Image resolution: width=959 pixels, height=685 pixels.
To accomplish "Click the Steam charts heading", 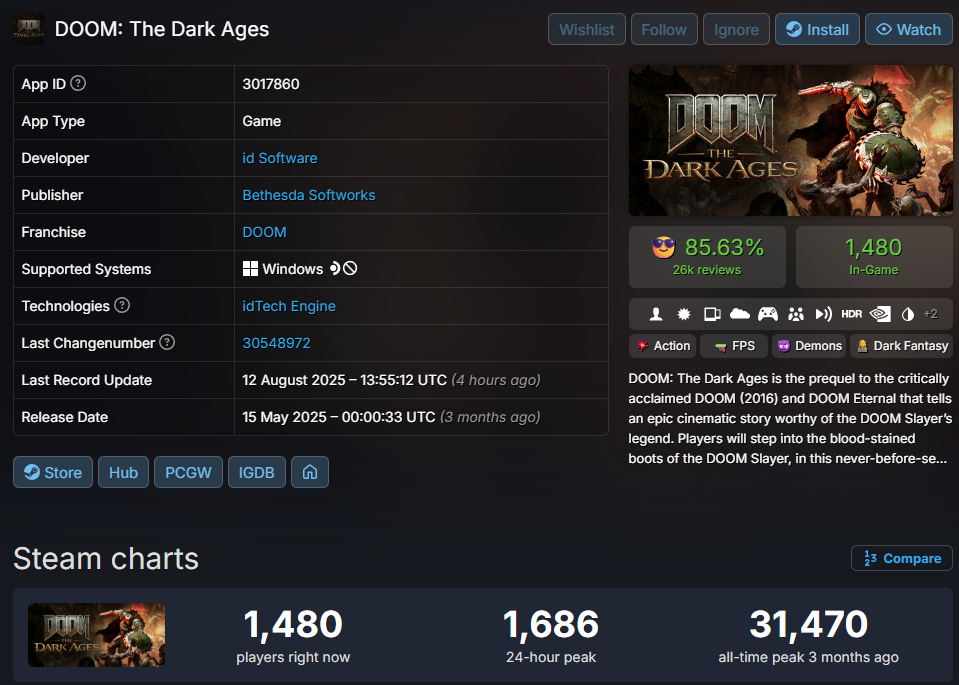I will (x=106, y=558).
